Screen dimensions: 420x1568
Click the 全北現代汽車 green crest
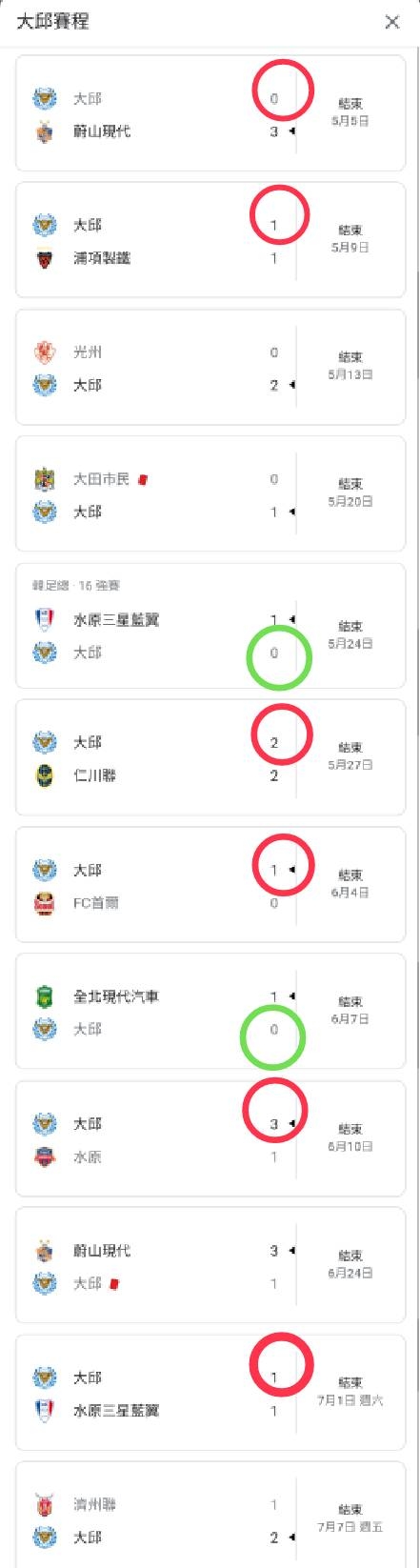[44, 996]
